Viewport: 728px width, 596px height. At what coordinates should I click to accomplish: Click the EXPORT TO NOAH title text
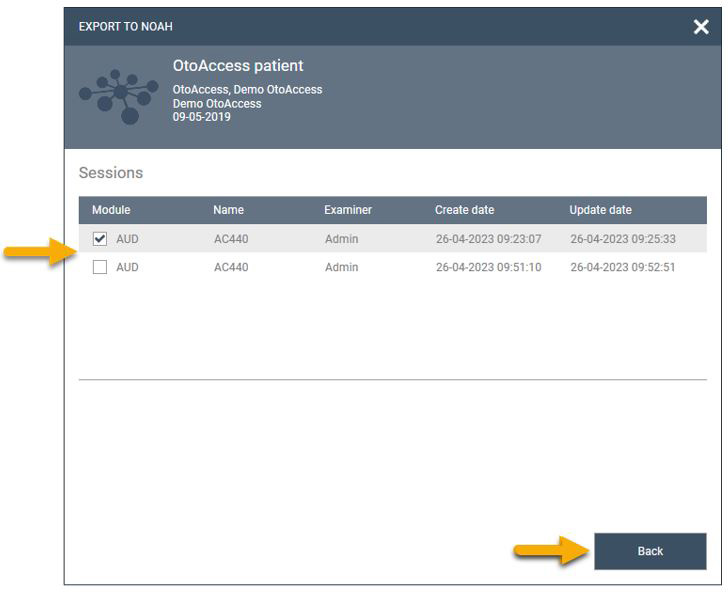tap(125, 26)
